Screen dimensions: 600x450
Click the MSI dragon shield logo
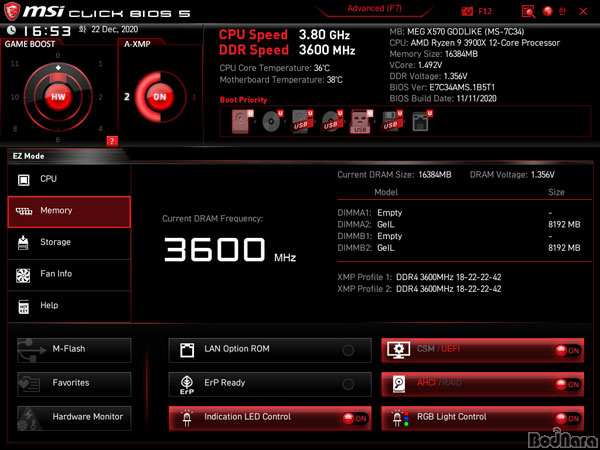point(11,11)
